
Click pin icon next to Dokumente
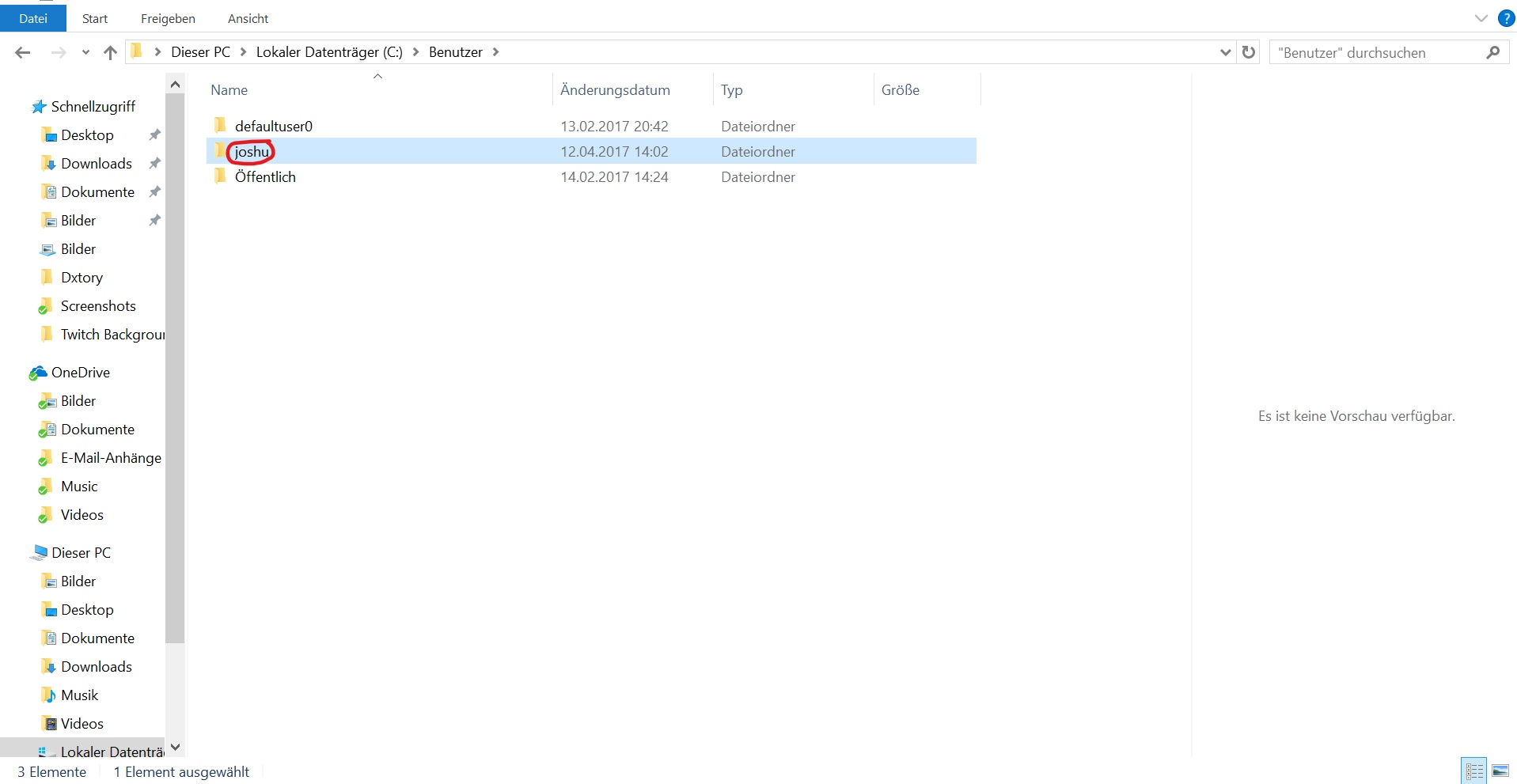[x=155, y=191]
